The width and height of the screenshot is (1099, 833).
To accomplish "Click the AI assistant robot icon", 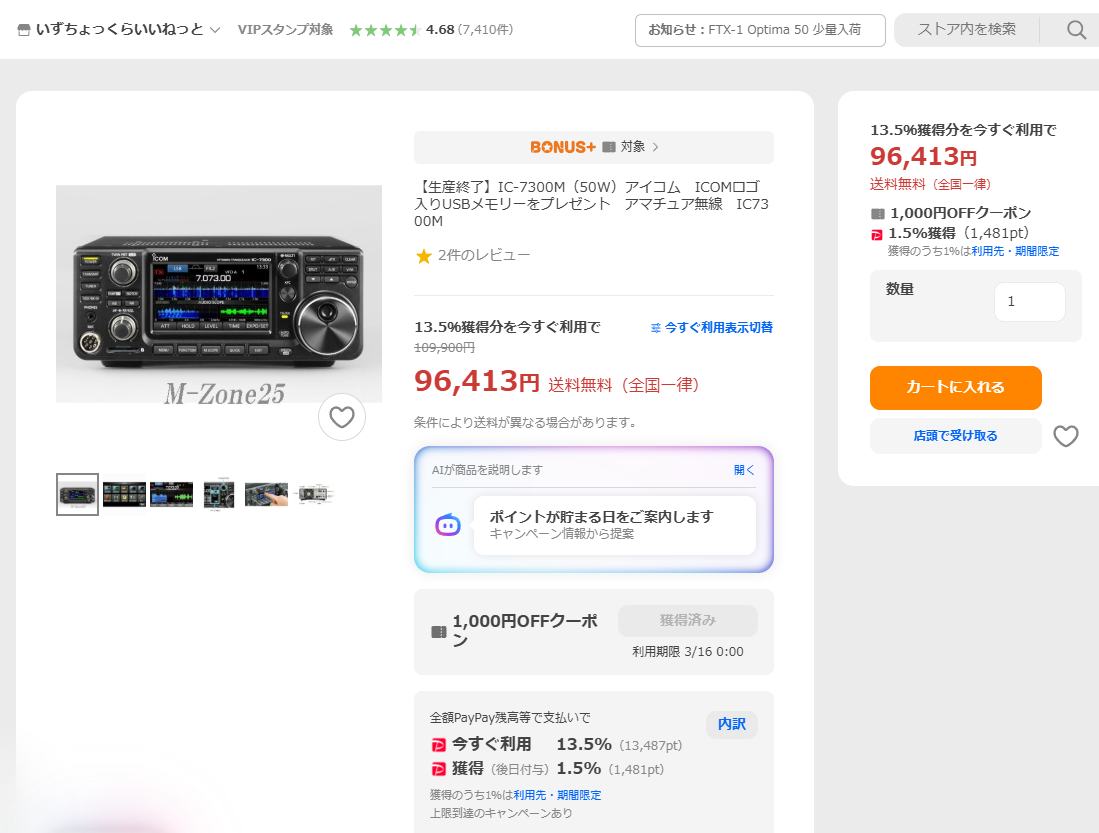I will [448, 525].
